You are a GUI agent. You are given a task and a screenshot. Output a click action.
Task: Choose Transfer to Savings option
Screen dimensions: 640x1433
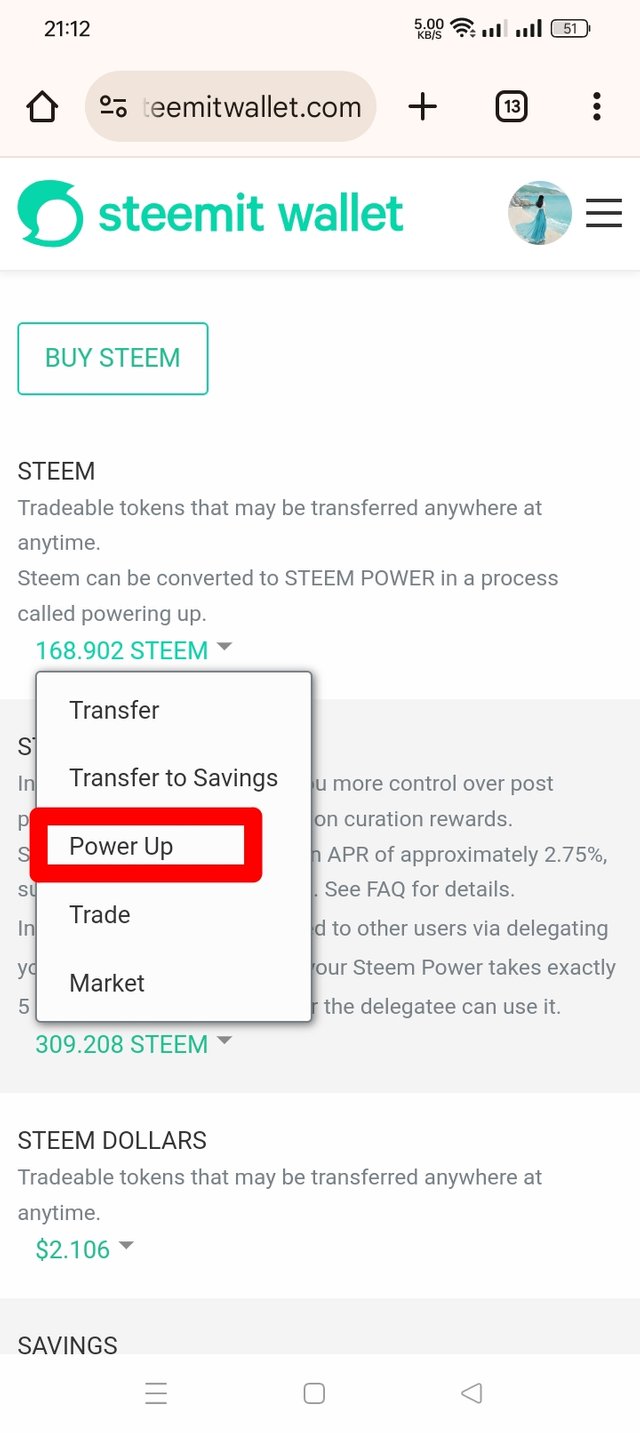(174, 778)
